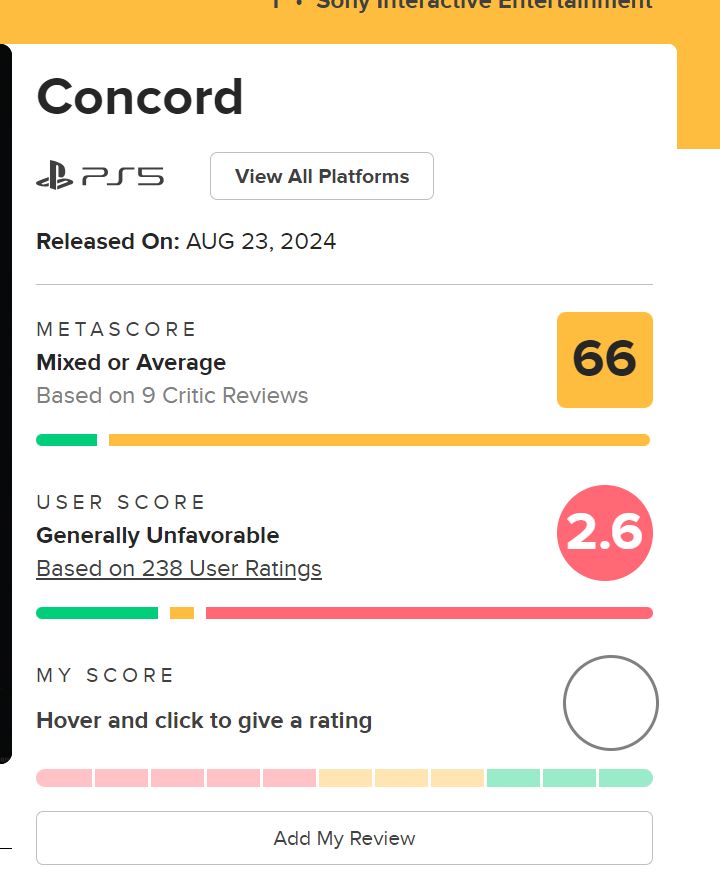Open the View All Platforms list
The width and height of the screenshot is (720, 882).
tap(322, 176)
